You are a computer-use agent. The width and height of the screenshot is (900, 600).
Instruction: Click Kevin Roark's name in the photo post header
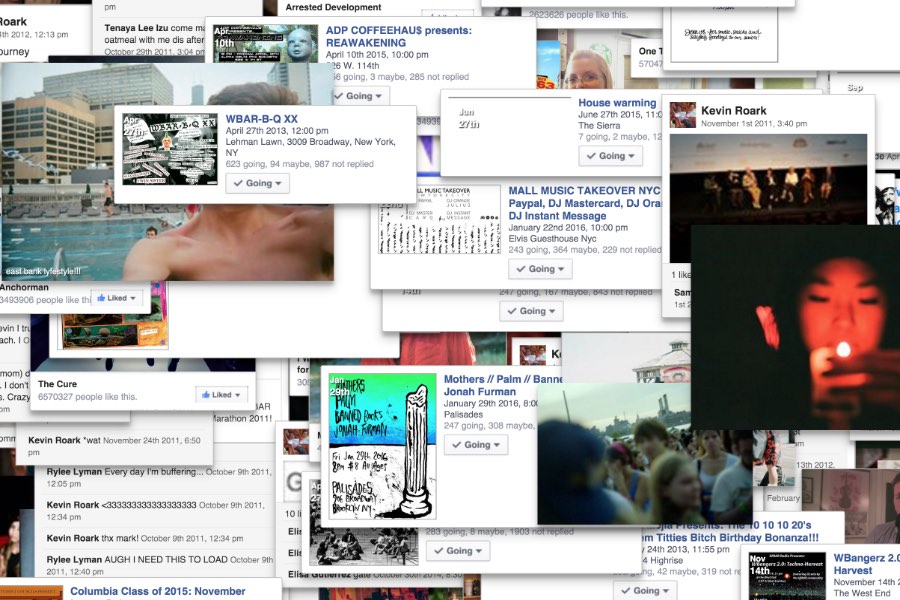coord(734,110)
